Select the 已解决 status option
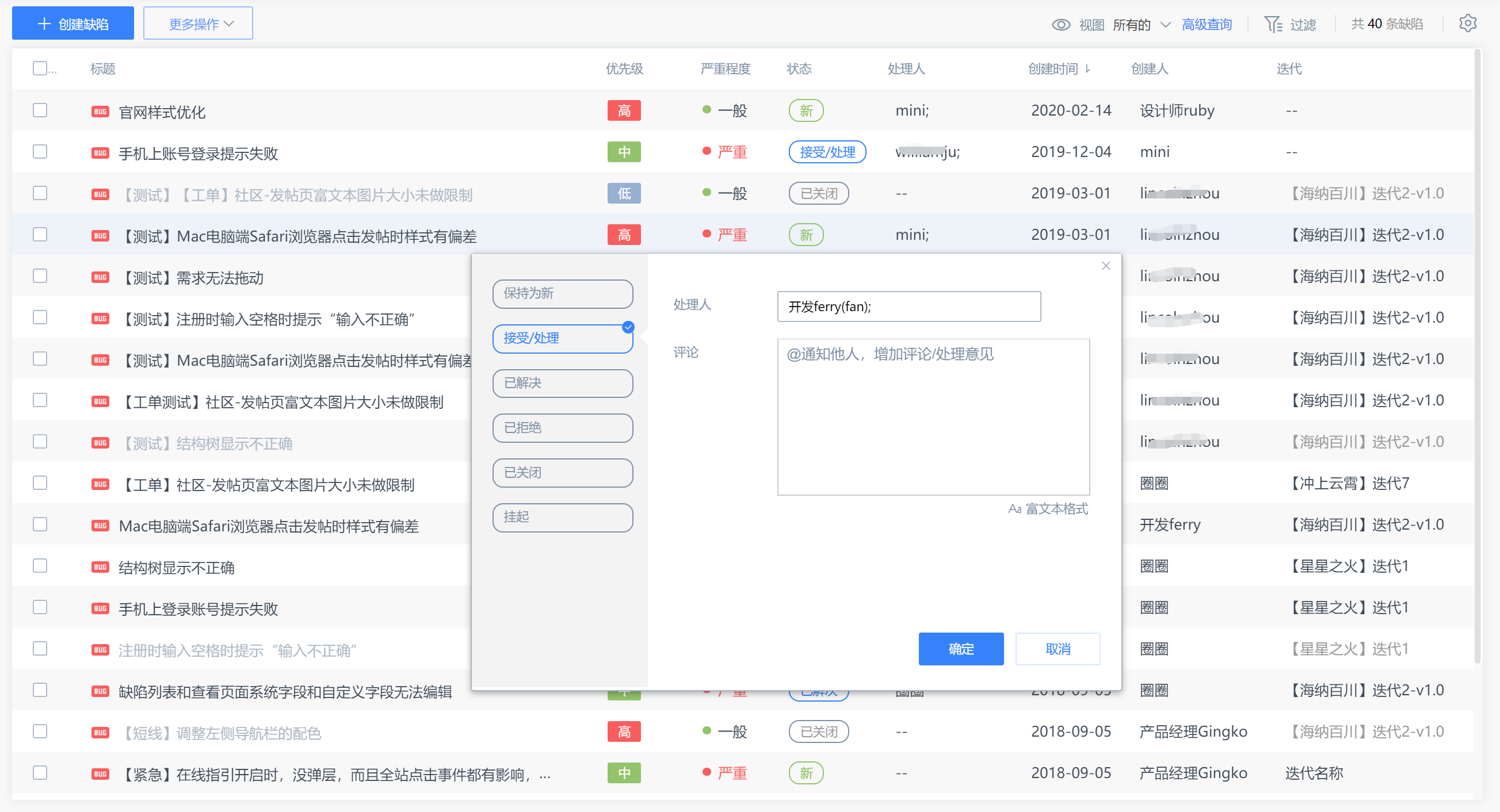This screenshot has width=1500, height=812. pos(562,383)
